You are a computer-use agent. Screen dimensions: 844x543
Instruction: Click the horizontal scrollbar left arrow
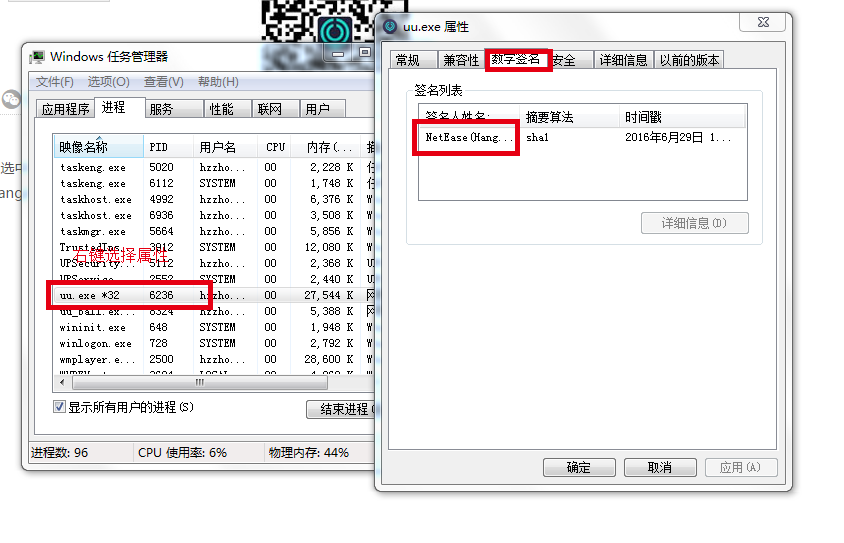(x=62, y=383)
